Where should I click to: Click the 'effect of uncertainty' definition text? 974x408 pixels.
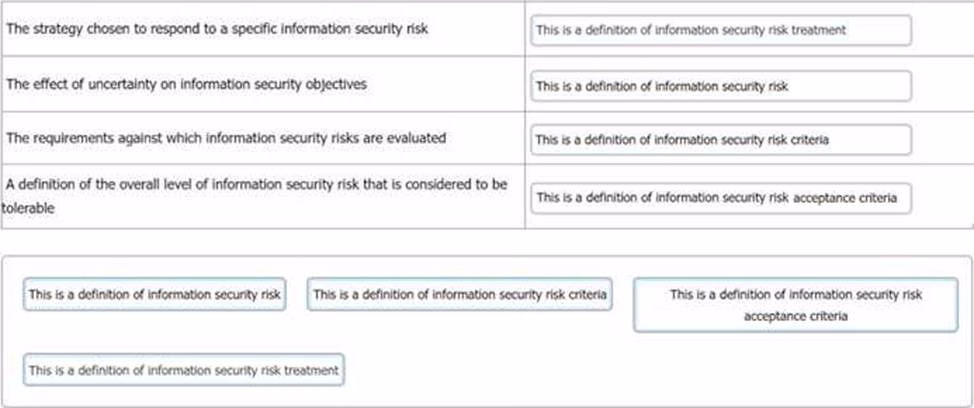pyautogui.click(x=186, y=84)
